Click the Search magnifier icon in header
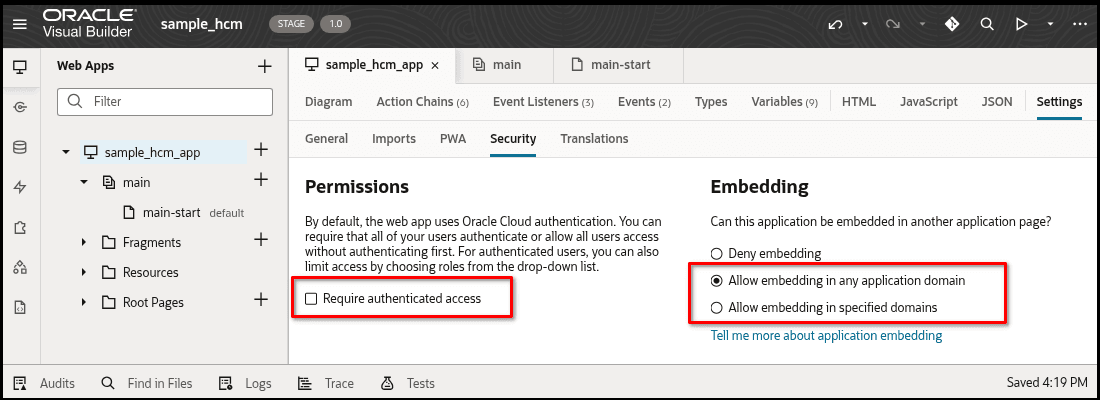Image resolution: width=1100 pixels, height=400 pixels. (x=986, y=24)
